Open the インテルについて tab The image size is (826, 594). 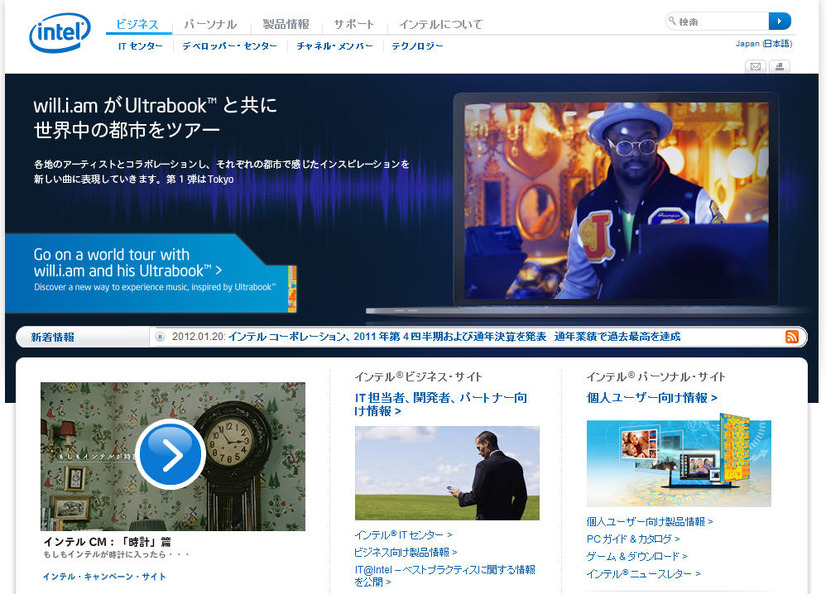pos(441,24)
